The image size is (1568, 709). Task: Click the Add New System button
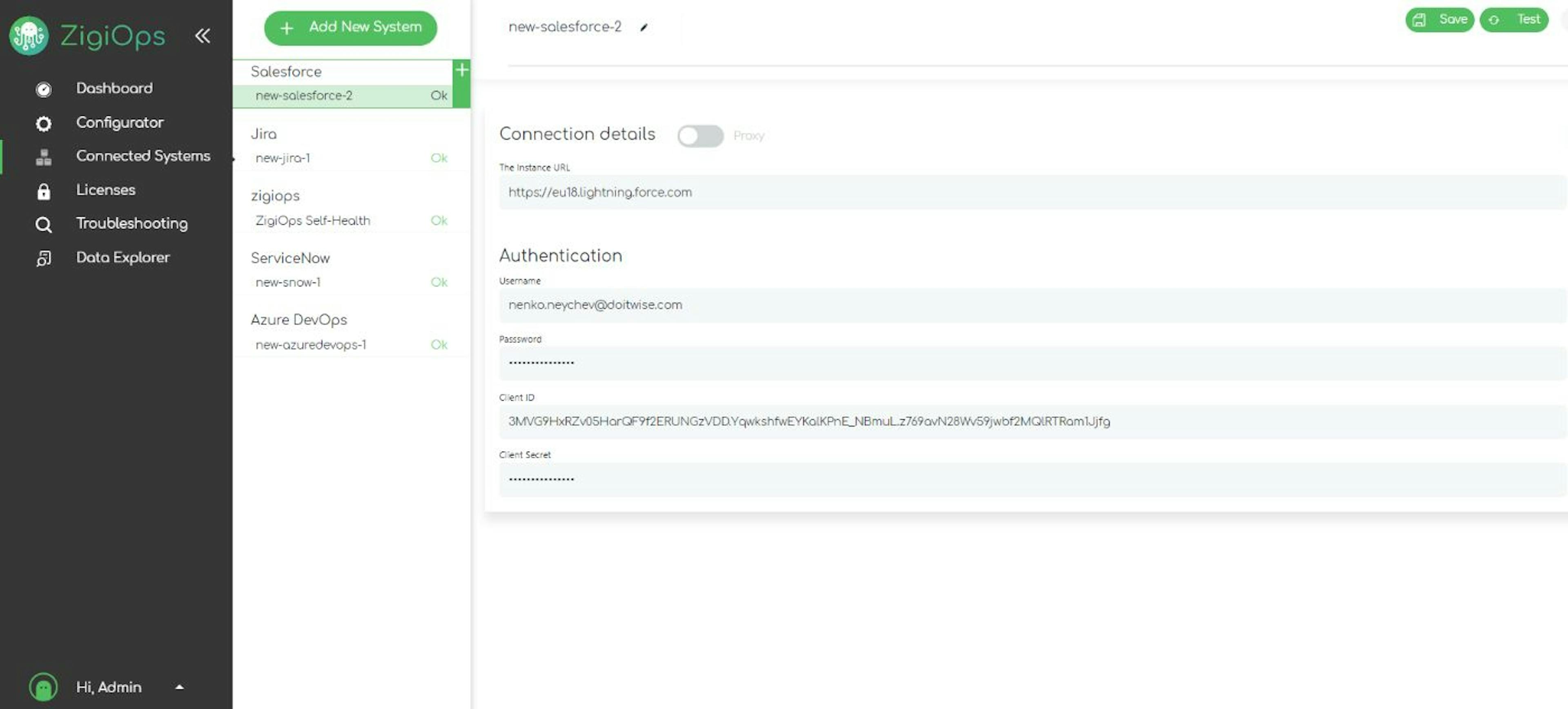351,27
